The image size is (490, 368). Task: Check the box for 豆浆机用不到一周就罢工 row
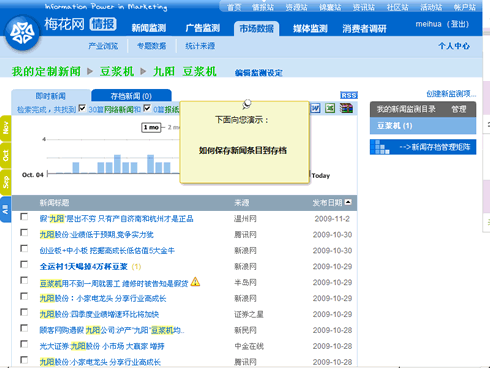[24, 280]
